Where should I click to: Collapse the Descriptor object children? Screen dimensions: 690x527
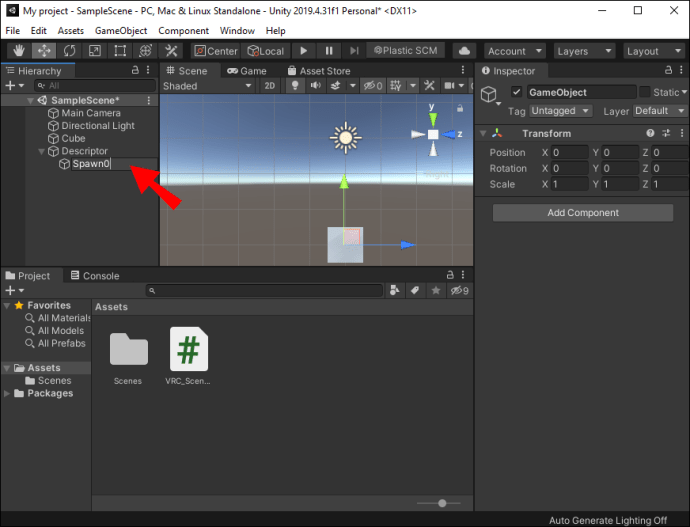point(41,151)
